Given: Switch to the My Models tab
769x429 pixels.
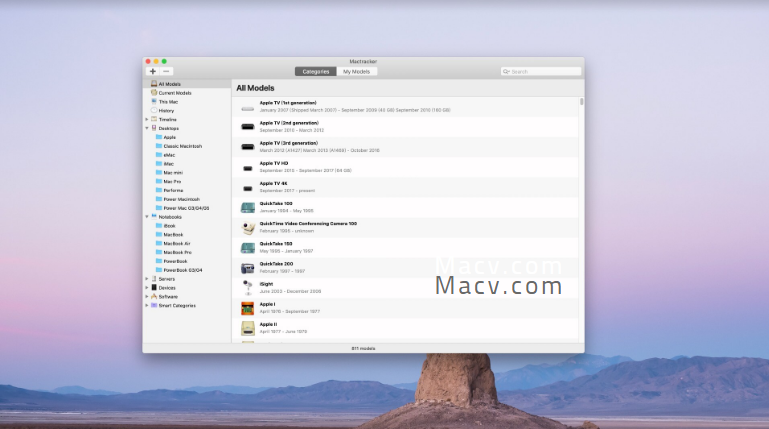Looking at the screenshot, I should [357, 72].
